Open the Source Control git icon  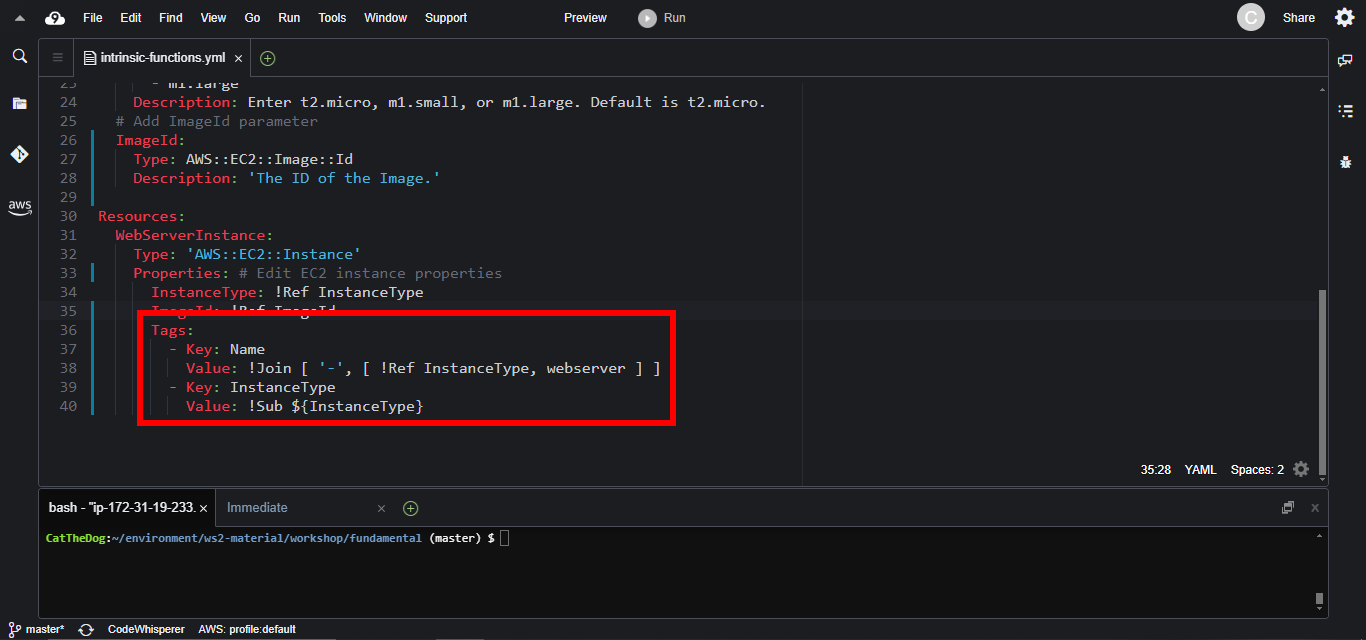19,154
